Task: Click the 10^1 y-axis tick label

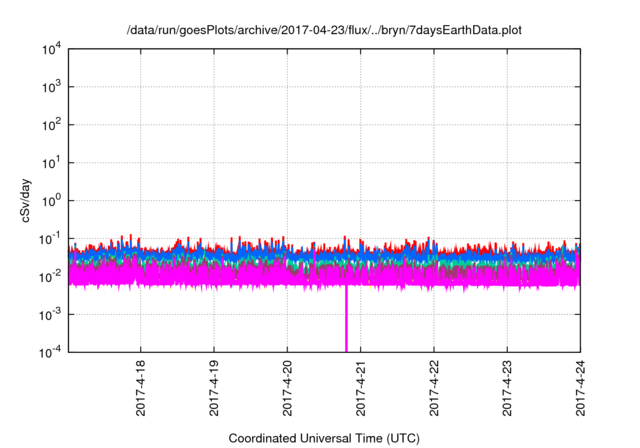Action: (x=51, y=162)
